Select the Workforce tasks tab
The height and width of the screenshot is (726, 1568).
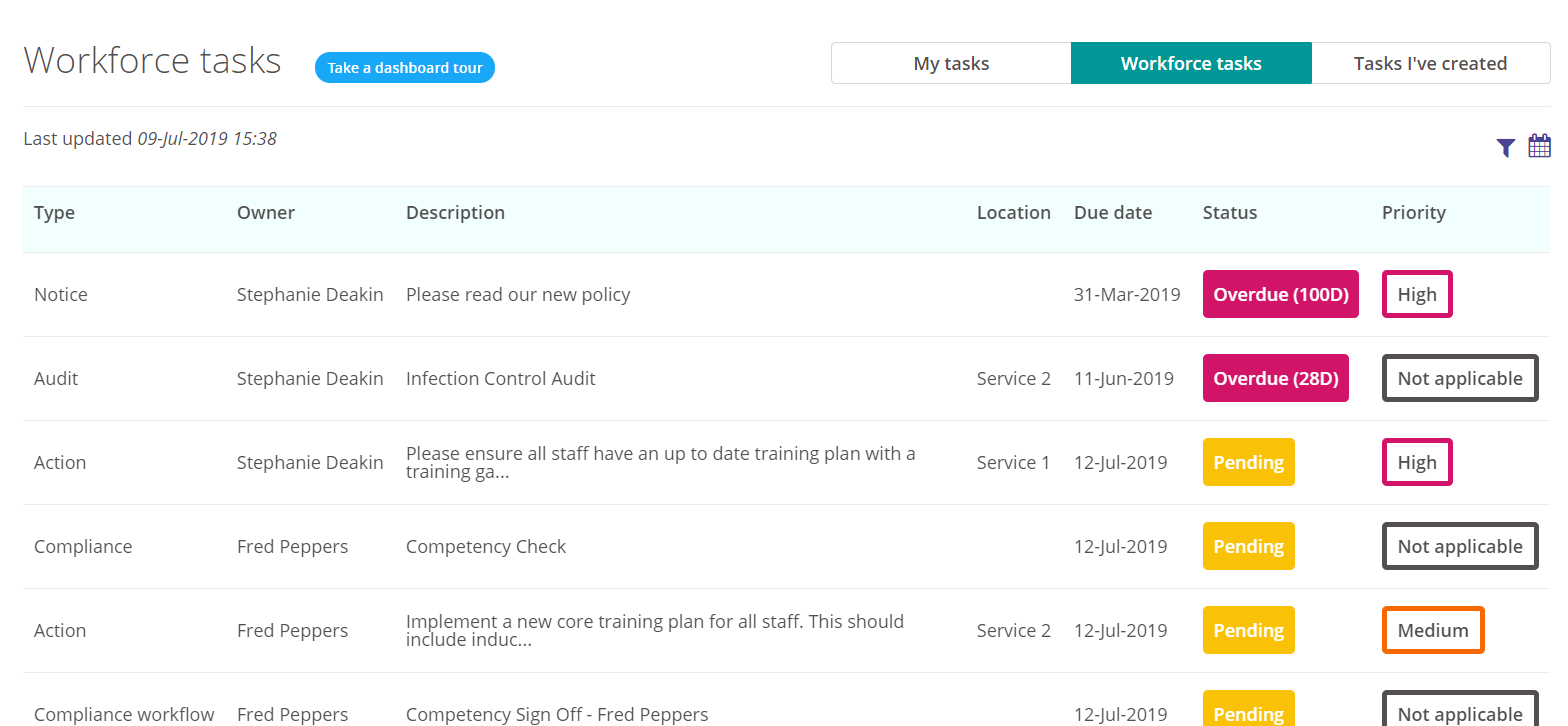tap(1191, 63)
